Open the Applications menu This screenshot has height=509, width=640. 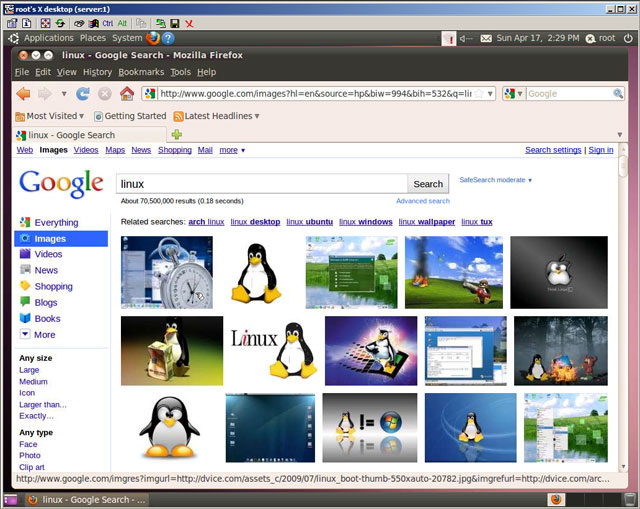[49, 38]
